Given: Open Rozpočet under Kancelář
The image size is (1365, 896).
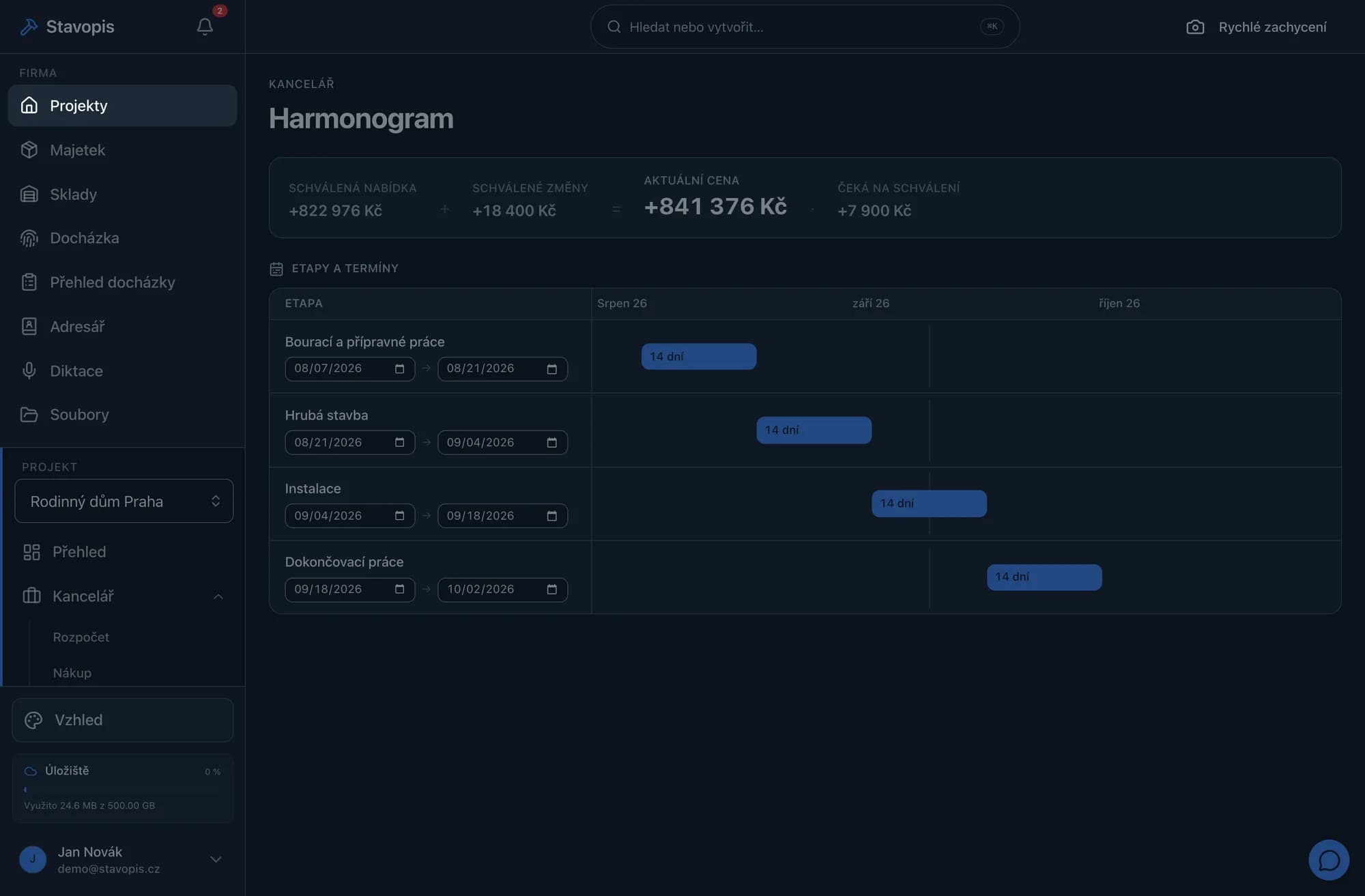Looking at the screenshot, I should tap(81, 637).
